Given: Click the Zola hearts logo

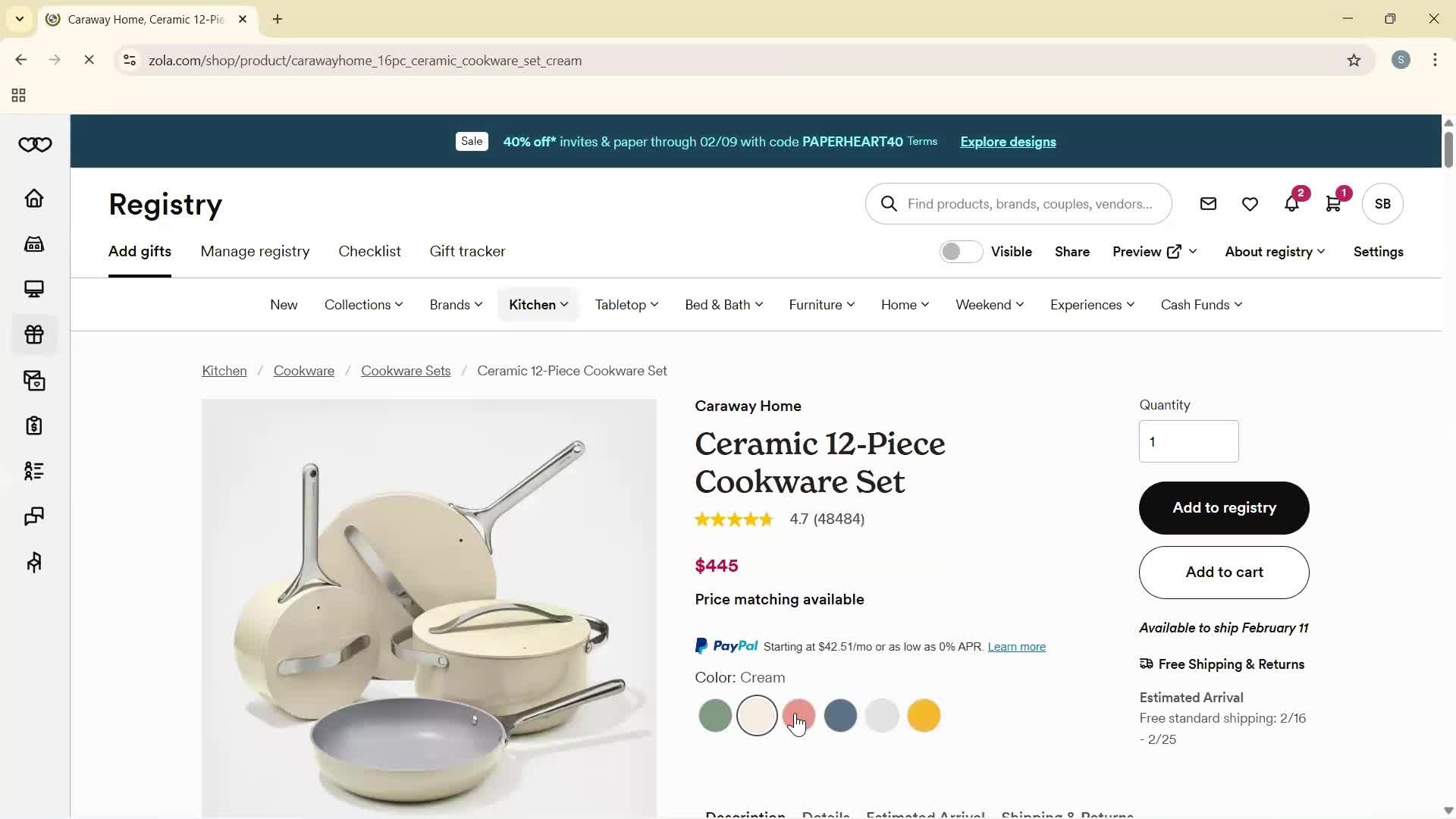Looking at the screenshot, I should pos(35,144).
